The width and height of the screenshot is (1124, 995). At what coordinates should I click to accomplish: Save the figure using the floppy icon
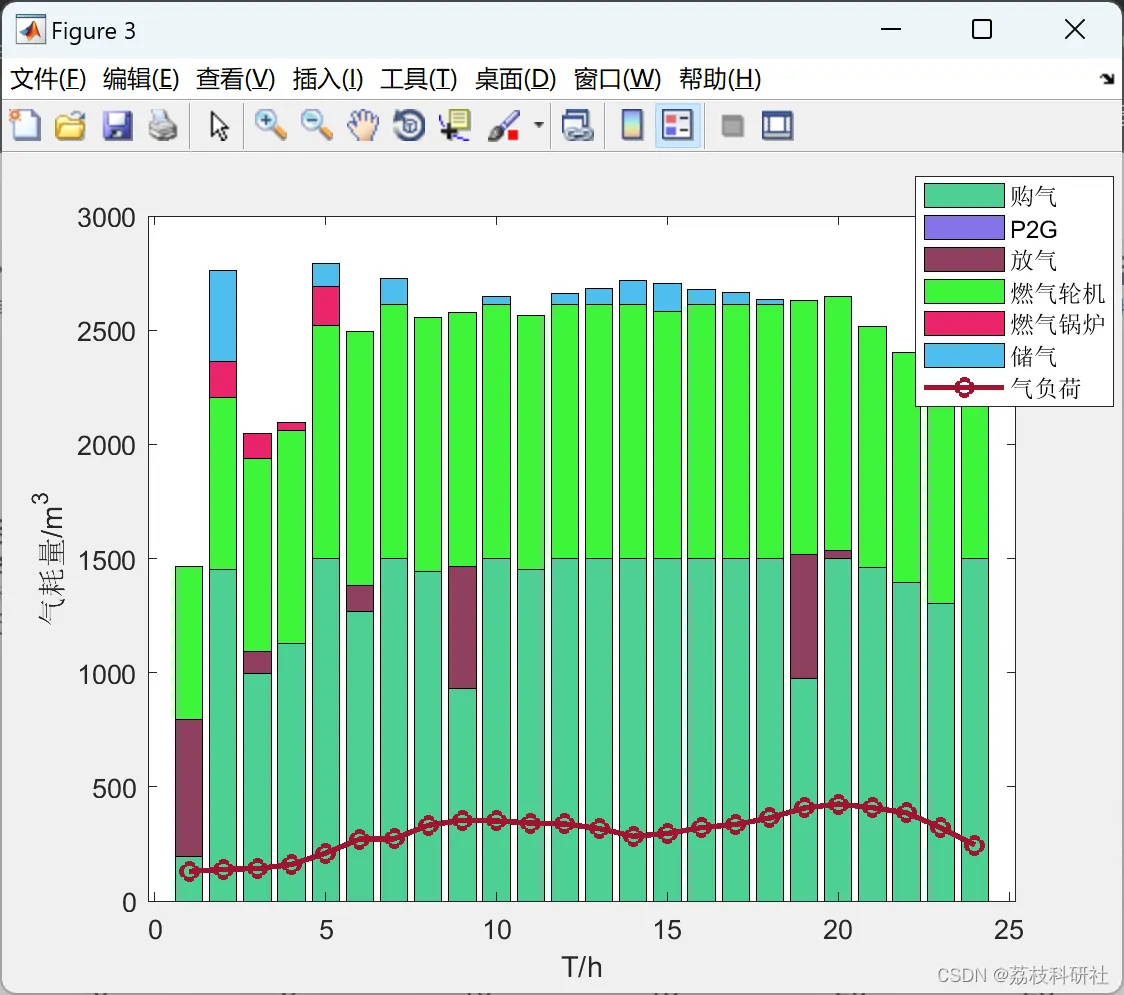117,125
